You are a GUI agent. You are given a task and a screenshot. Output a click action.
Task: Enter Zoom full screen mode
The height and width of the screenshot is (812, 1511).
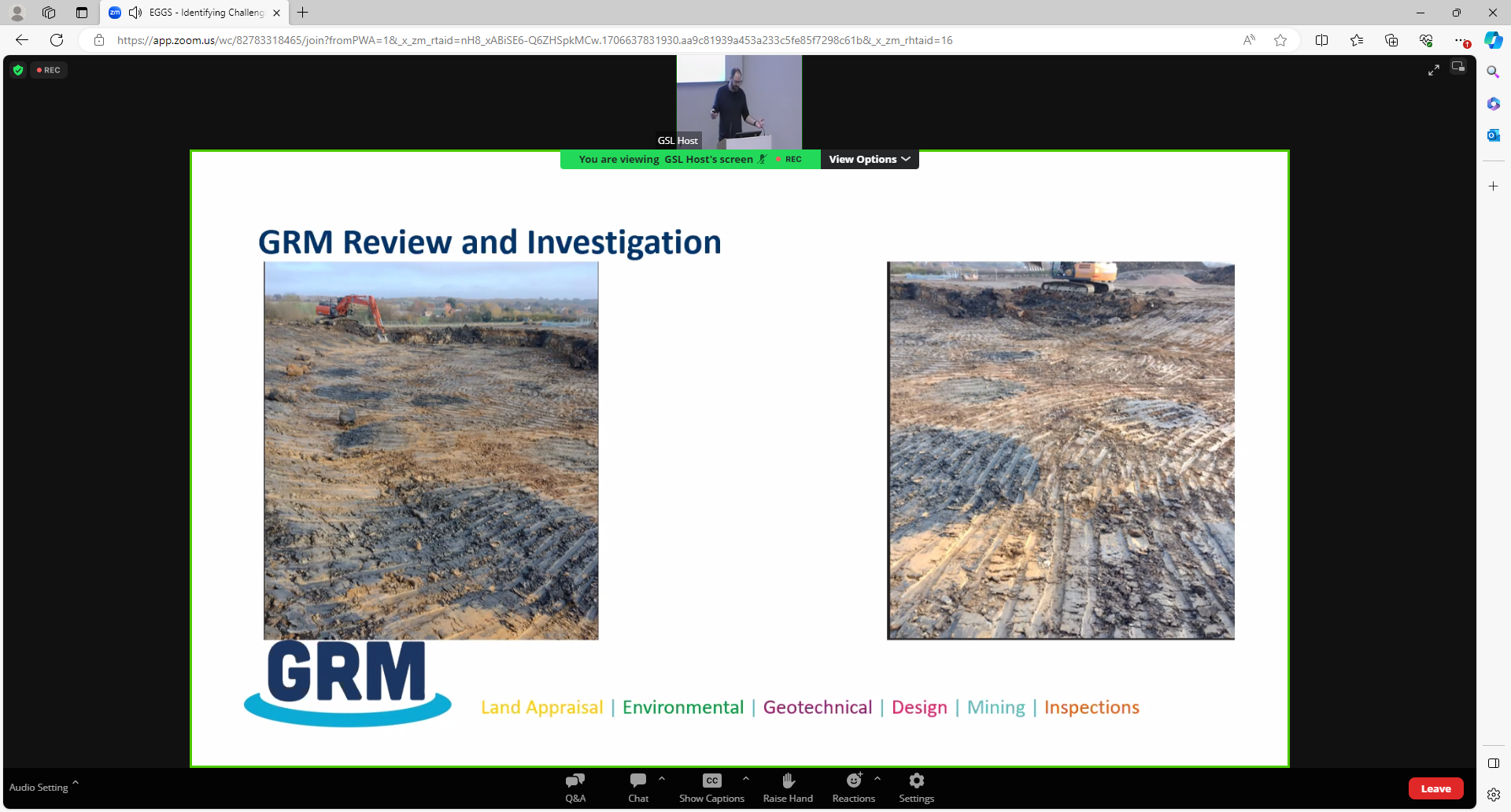1434,70
